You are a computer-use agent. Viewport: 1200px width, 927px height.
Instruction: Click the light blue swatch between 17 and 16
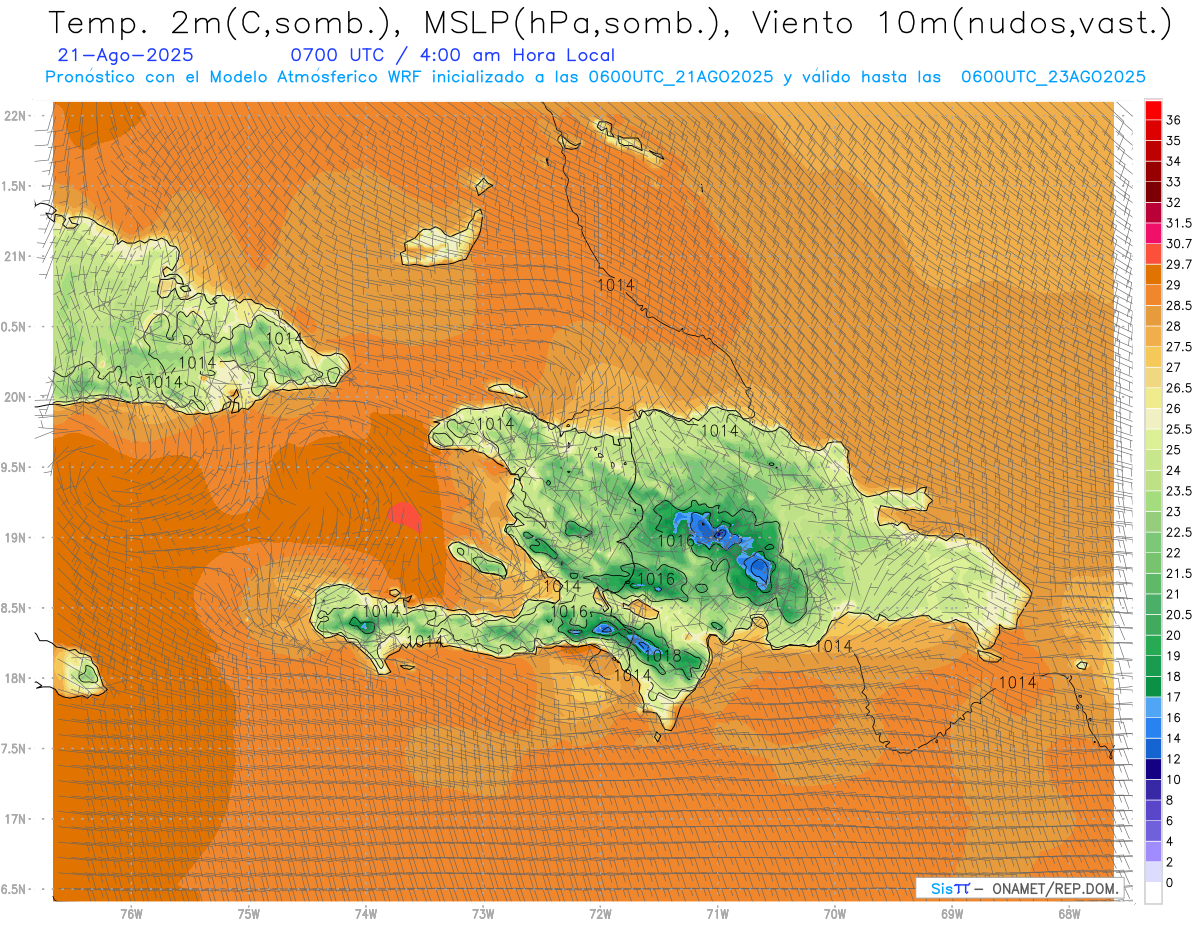pyautogui.click(x=1153, y=707)
